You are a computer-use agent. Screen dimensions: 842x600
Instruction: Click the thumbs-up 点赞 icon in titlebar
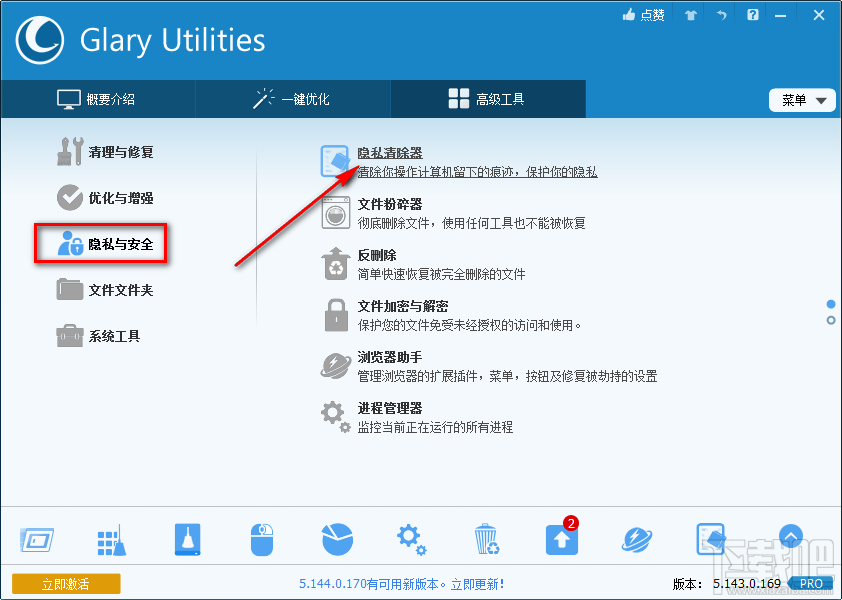pyautogui.click(x=642, y=15)
